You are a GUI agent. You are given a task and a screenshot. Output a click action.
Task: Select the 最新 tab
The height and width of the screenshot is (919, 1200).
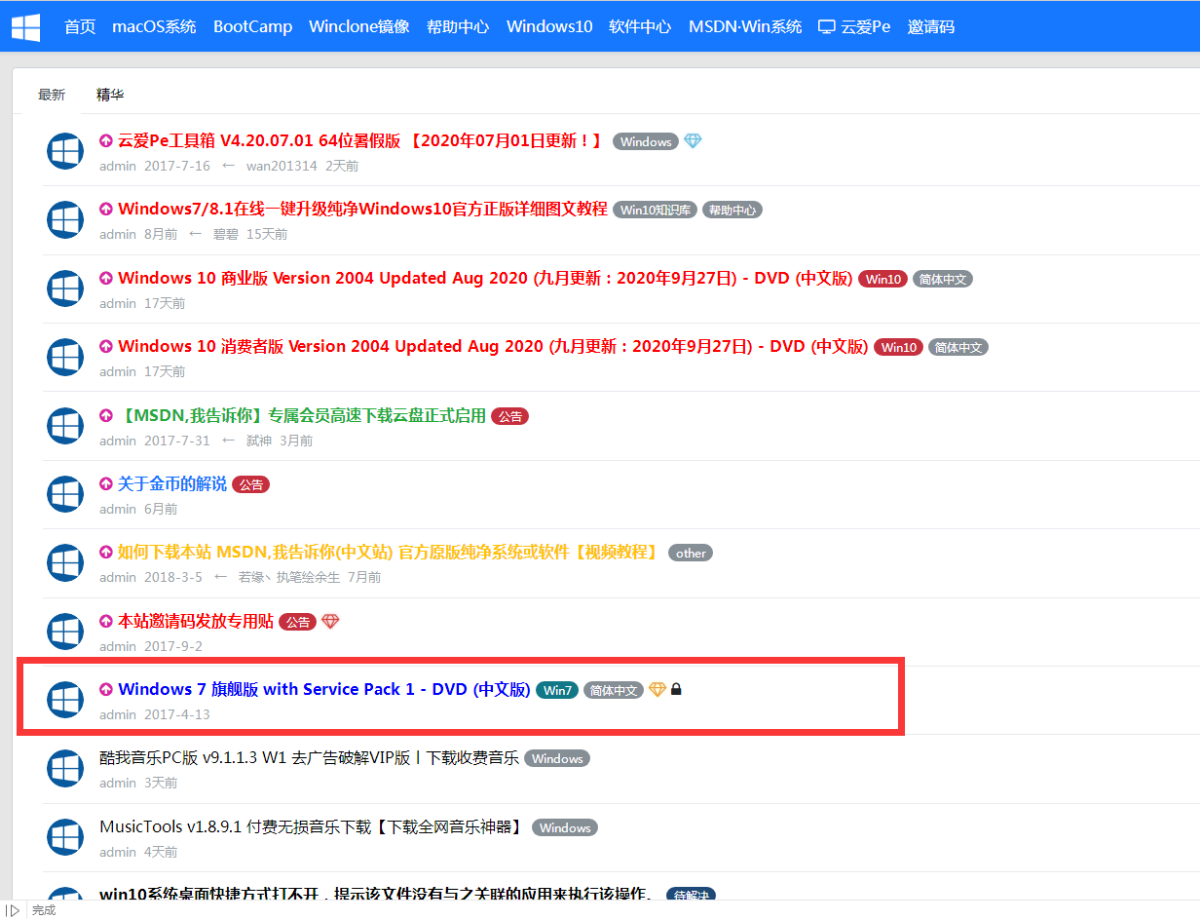point(51,95)
